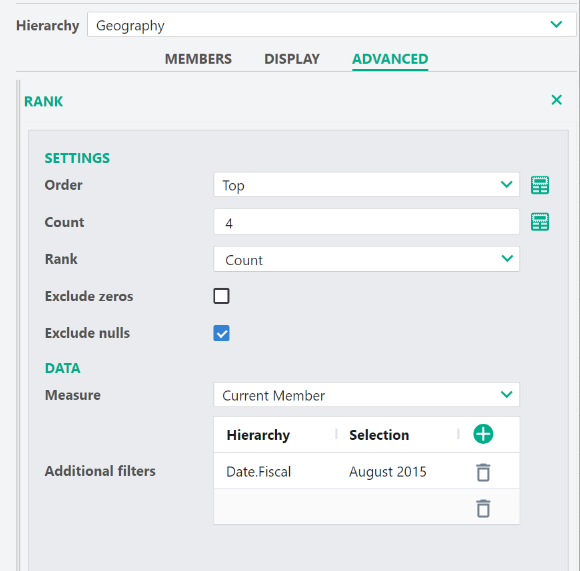Click the table icon beside Count field
This screenshot has width=580, height=571.
540,222
